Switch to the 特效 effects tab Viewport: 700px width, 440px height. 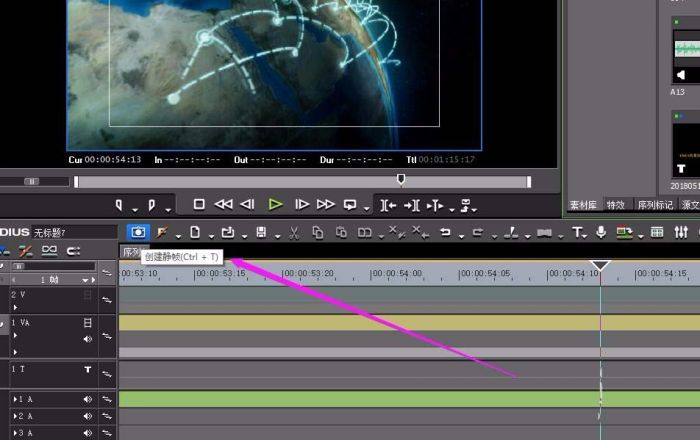[615, 205]
